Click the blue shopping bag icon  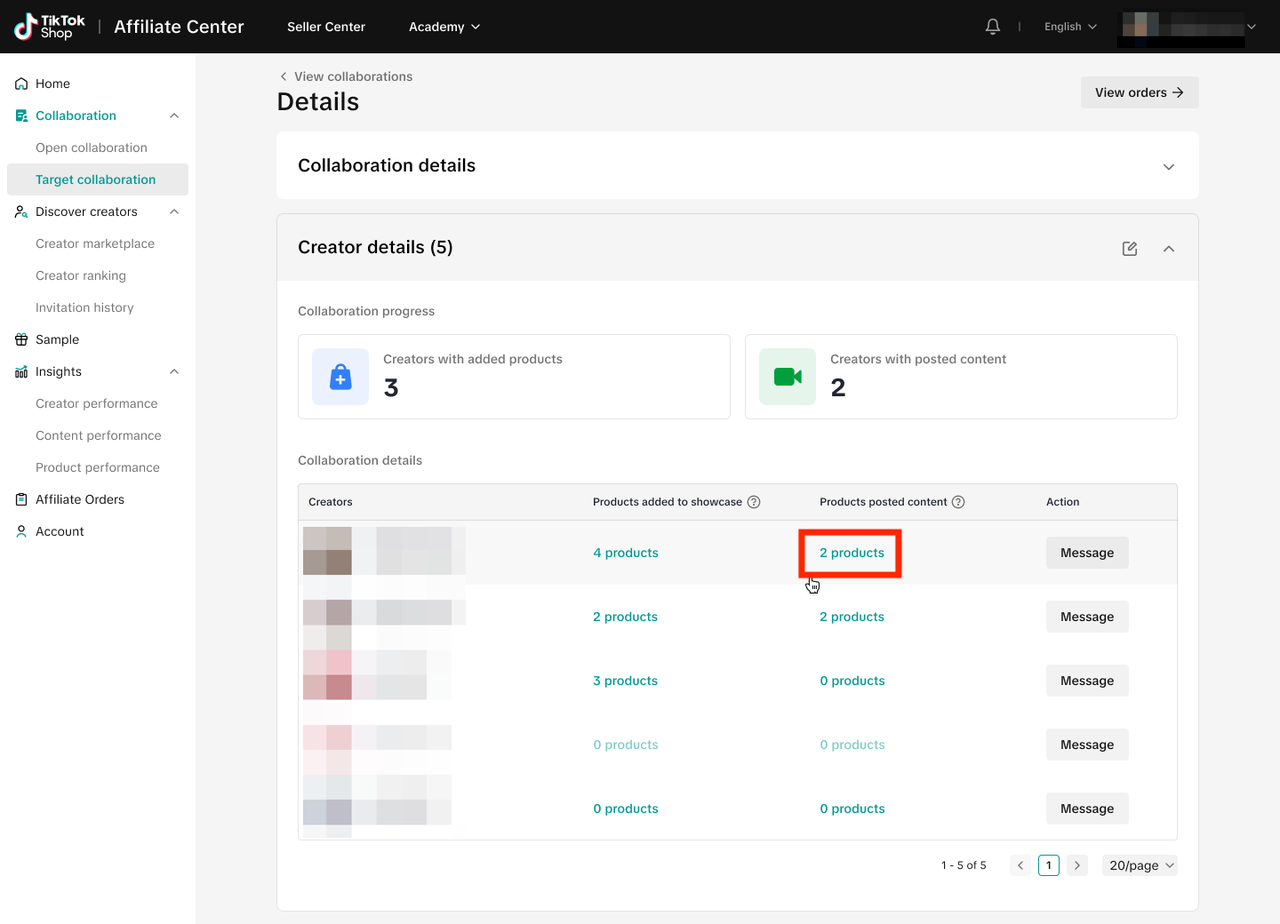pos(340,377)
